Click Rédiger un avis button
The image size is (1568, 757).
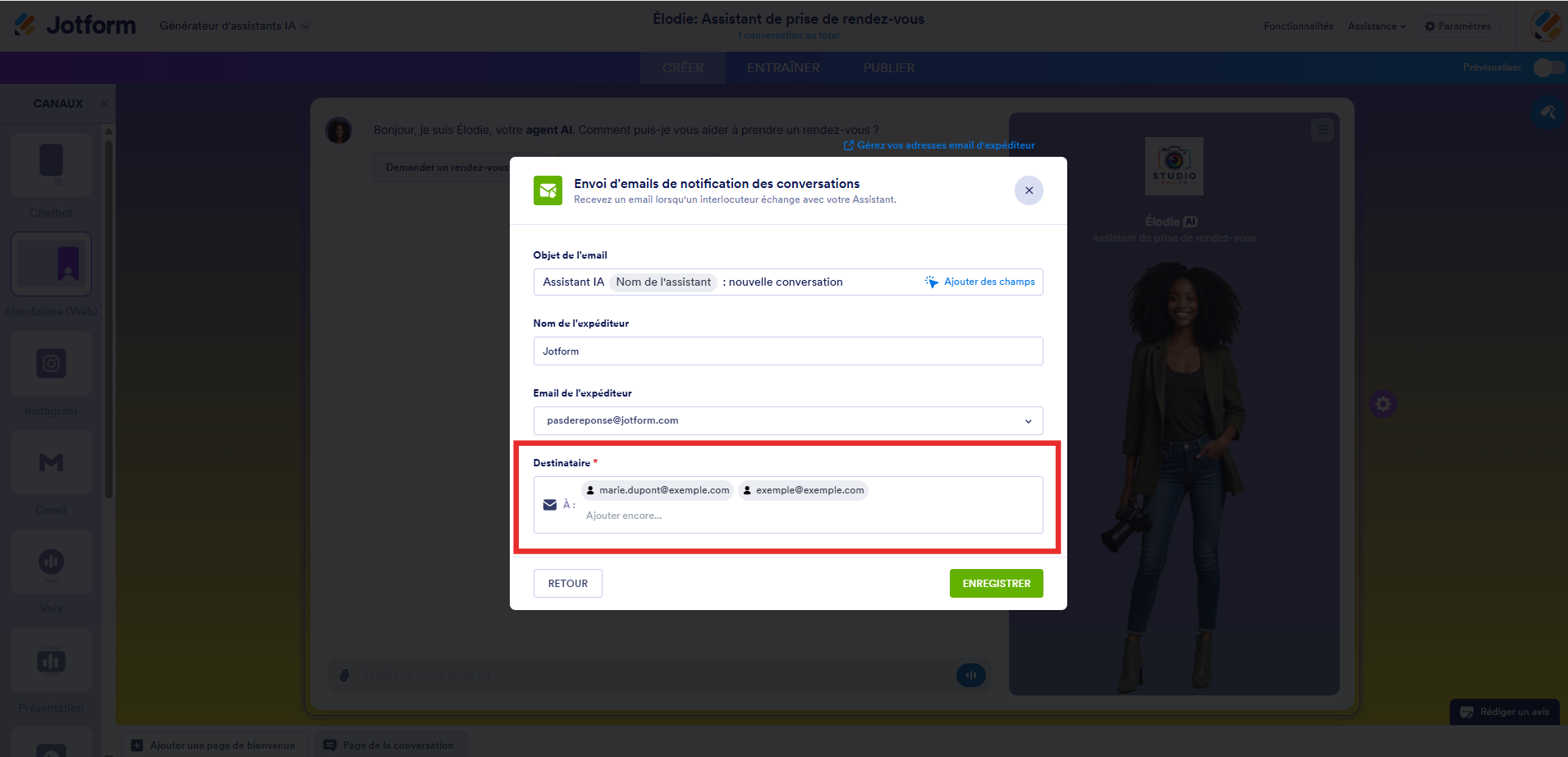click(x=1505, y=712)
